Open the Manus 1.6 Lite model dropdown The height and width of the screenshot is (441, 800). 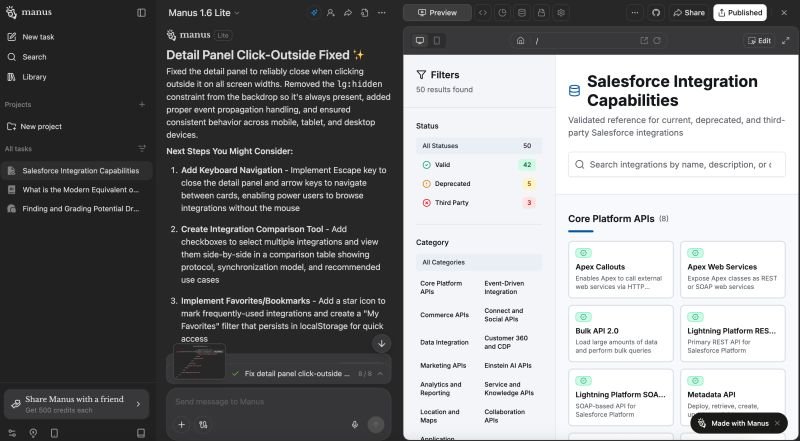coord(204,13)
